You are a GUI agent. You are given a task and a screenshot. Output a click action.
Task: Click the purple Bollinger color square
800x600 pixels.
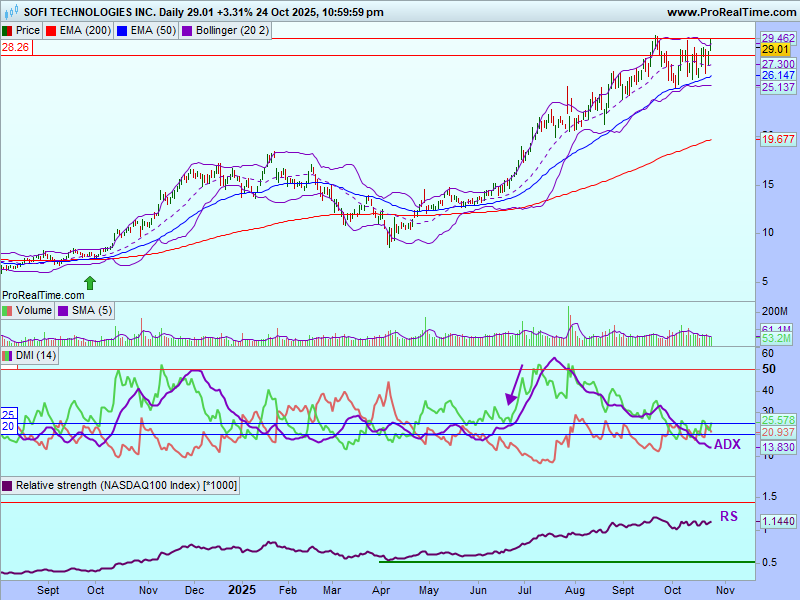187,30
